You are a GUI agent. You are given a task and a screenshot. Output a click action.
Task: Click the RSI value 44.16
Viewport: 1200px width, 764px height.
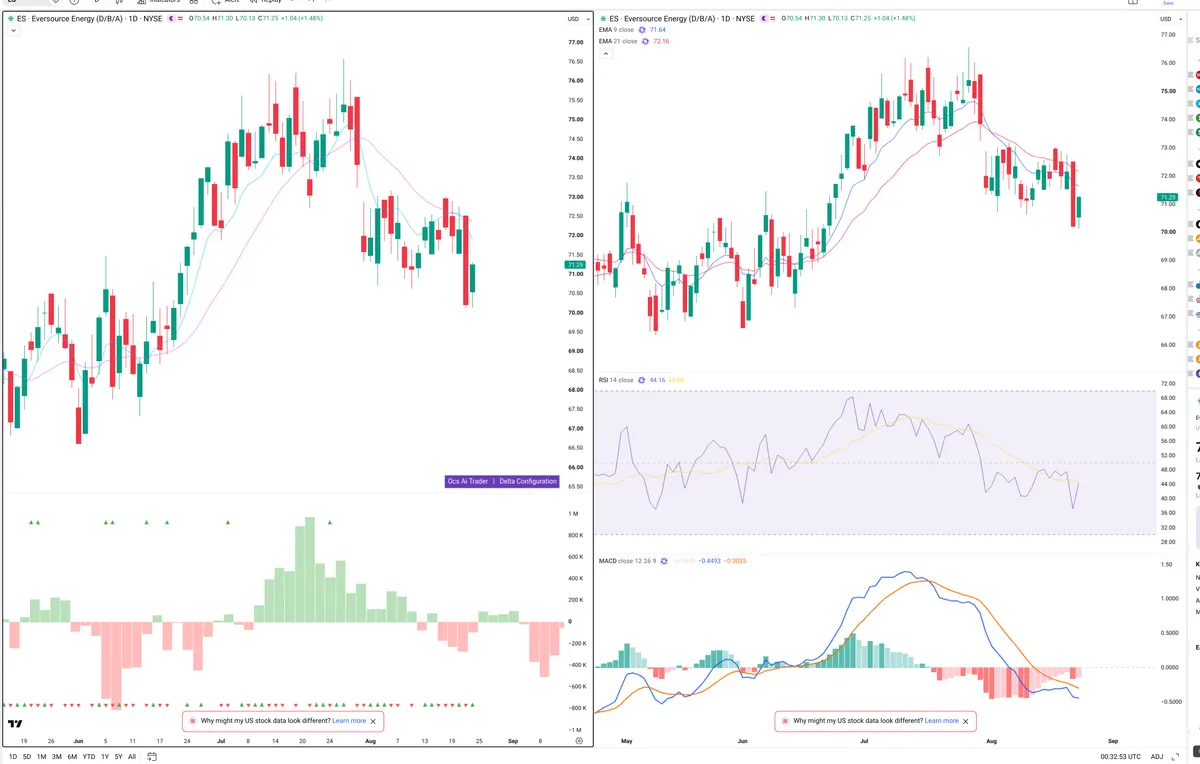point(657,380)
